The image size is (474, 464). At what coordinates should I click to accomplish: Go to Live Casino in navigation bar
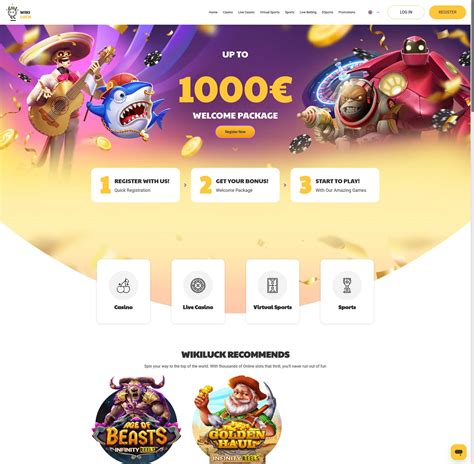point(246,12)
